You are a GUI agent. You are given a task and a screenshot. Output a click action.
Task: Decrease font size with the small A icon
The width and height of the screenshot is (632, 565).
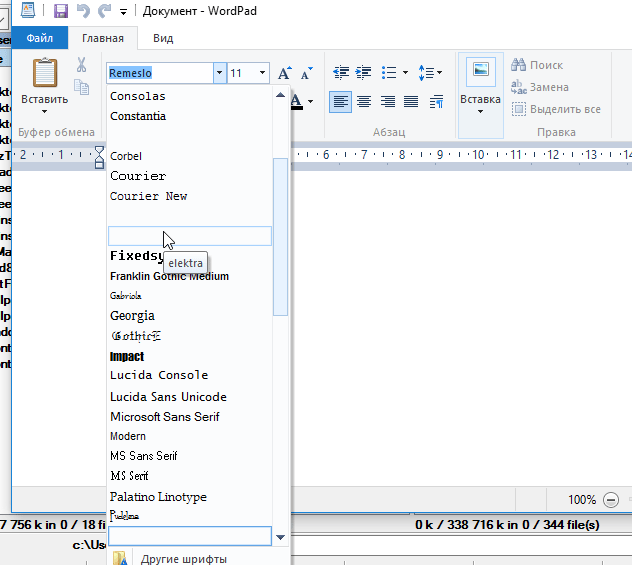pos(307,73)
